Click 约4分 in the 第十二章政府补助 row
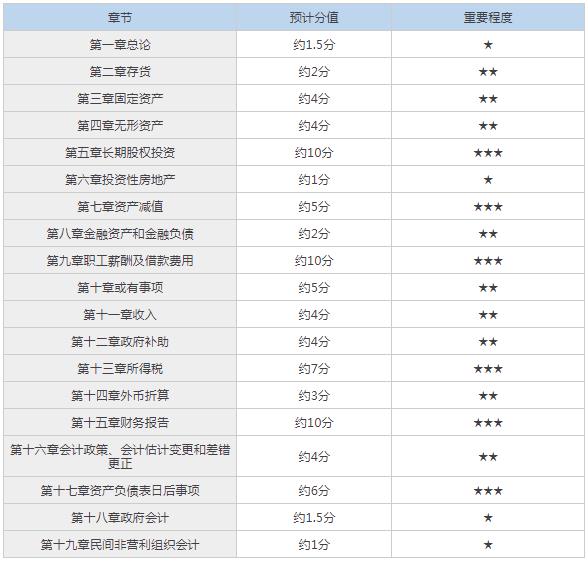The height and width of the screenshot is (561, 588). point(314,342)
